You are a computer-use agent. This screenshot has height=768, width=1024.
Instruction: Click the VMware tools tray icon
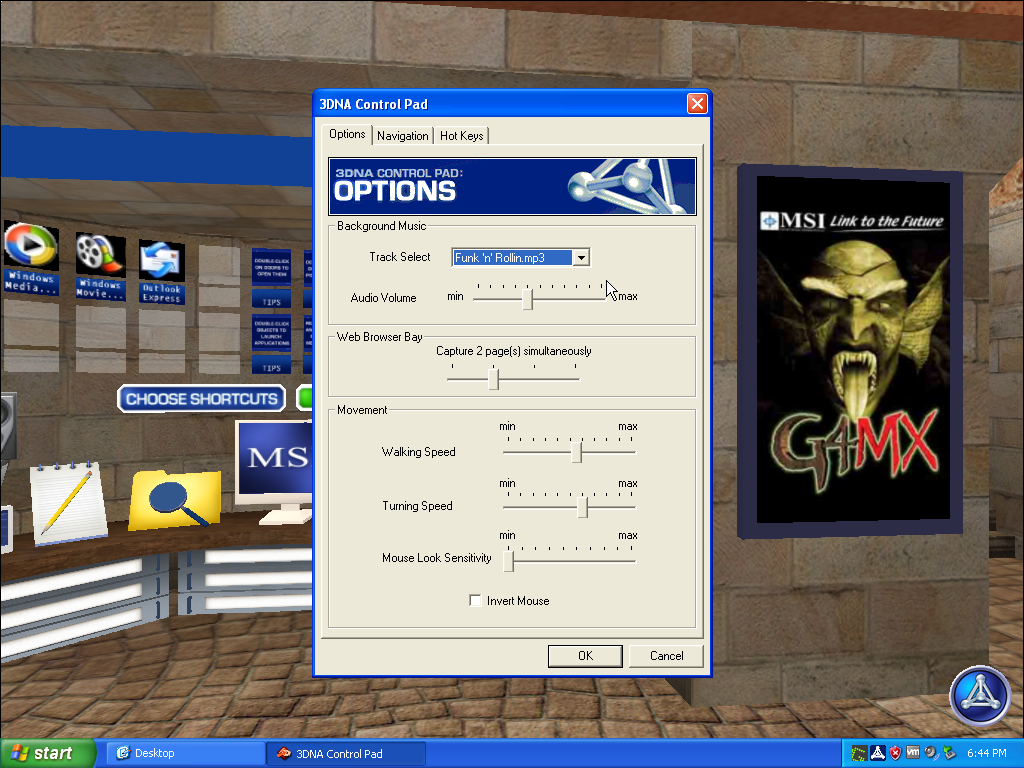[913, 753]
